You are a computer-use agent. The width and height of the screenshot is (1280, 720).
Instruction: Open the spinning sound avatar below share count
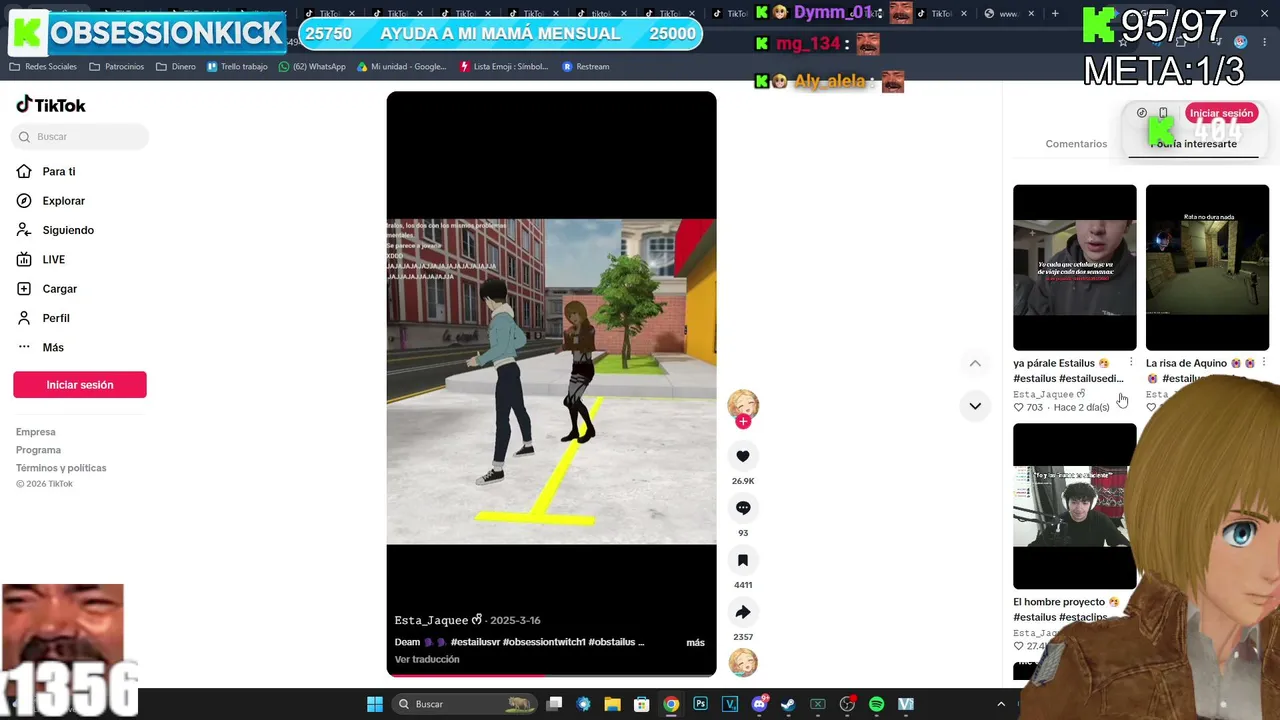click(x=743, y=662)
